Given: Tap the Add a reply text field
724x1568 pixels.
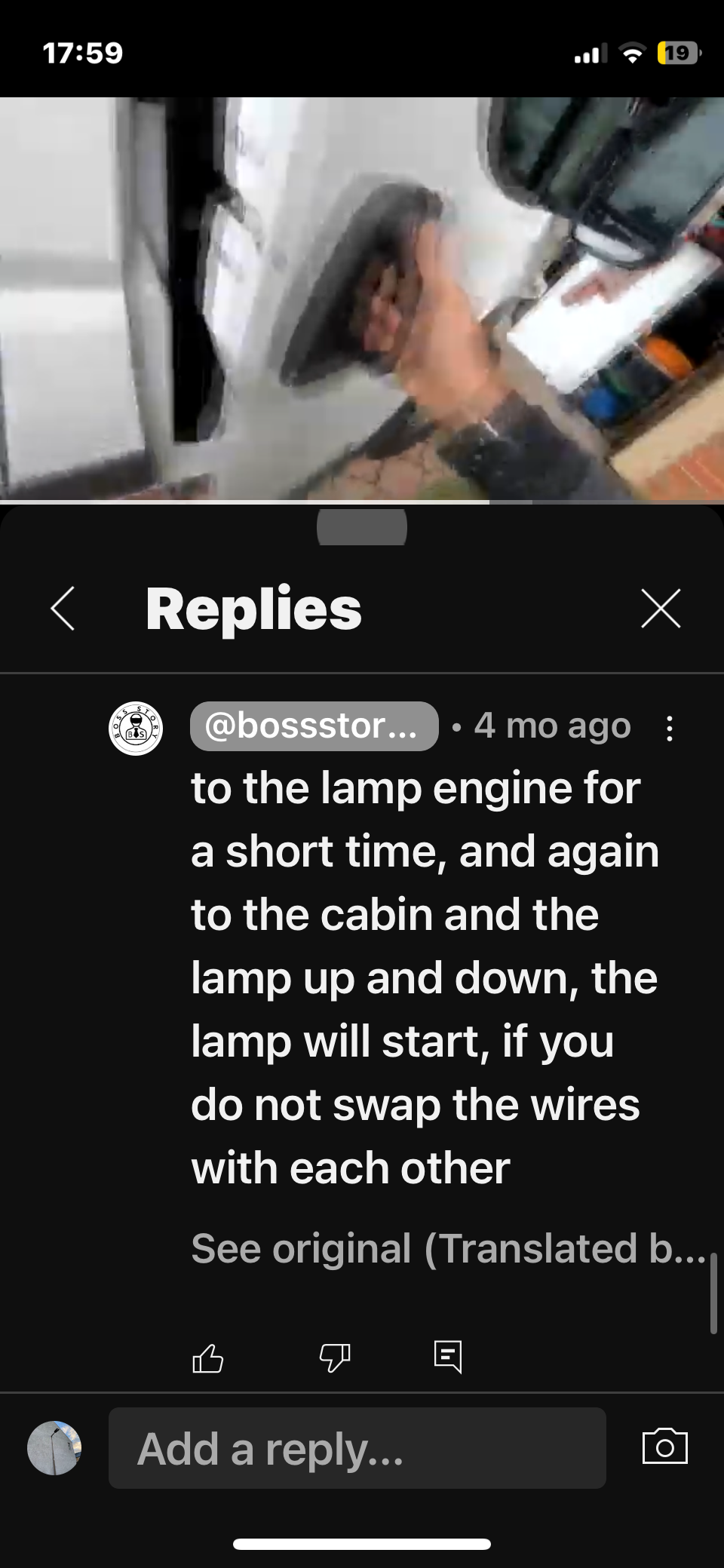Looking at the screenshot, I should tap(357, 1447).
